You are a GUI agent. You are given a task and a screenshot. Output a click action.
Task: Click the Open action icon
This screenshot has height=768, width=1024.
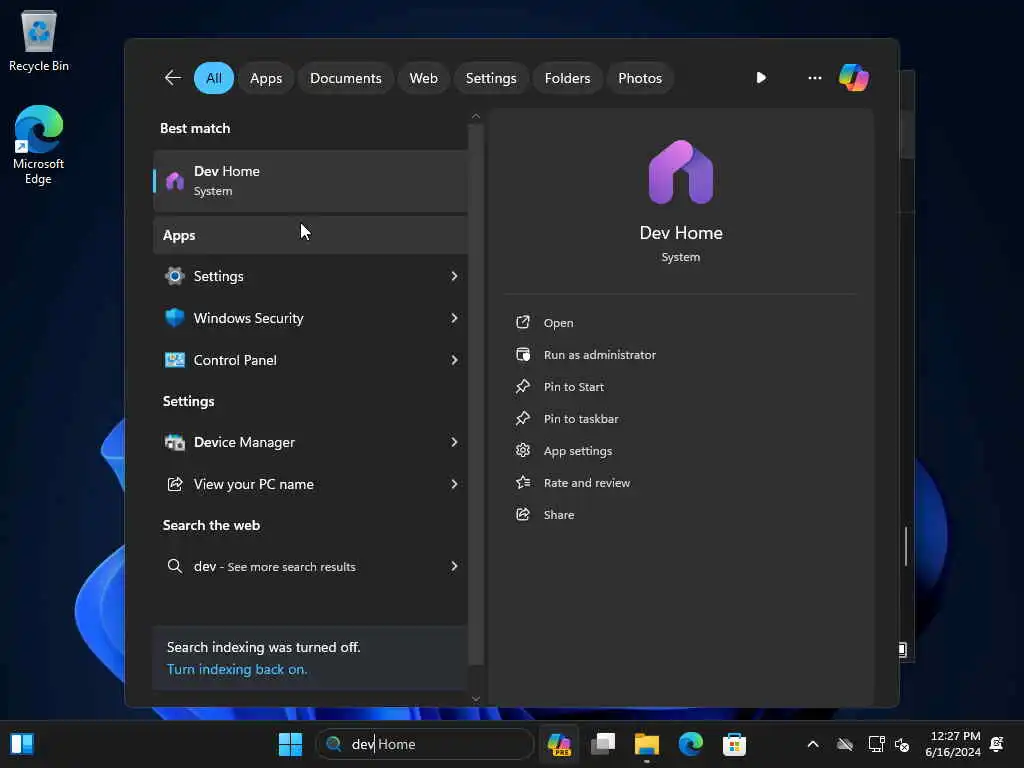[522, 322]
